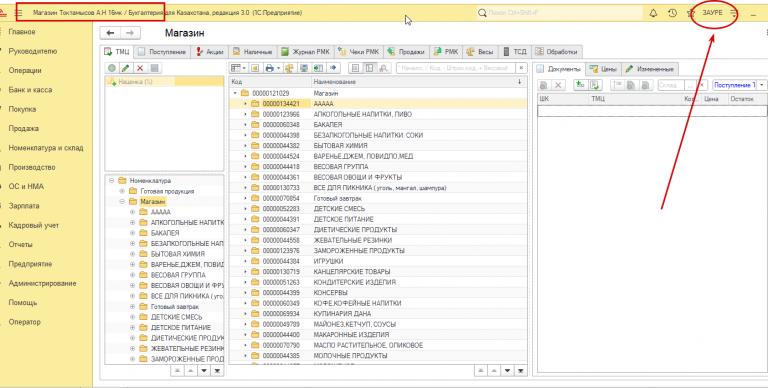Viewport: 768px width, 388px height.
Task: Click the balance scales icon in list toolbar
Action: pos(289,68)
